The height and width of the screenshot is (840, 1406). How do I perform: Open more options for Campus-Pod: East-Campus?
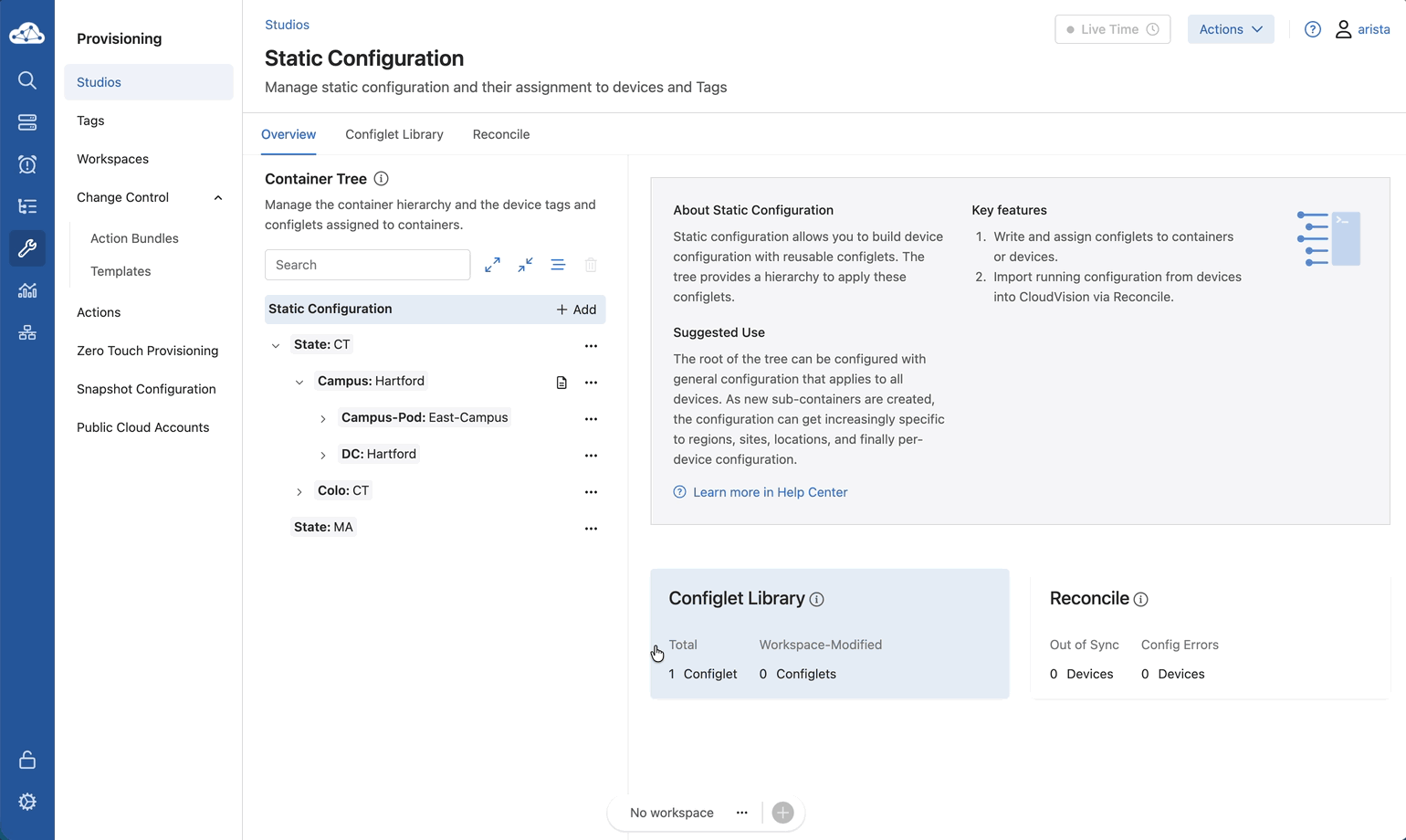point(591,419)
